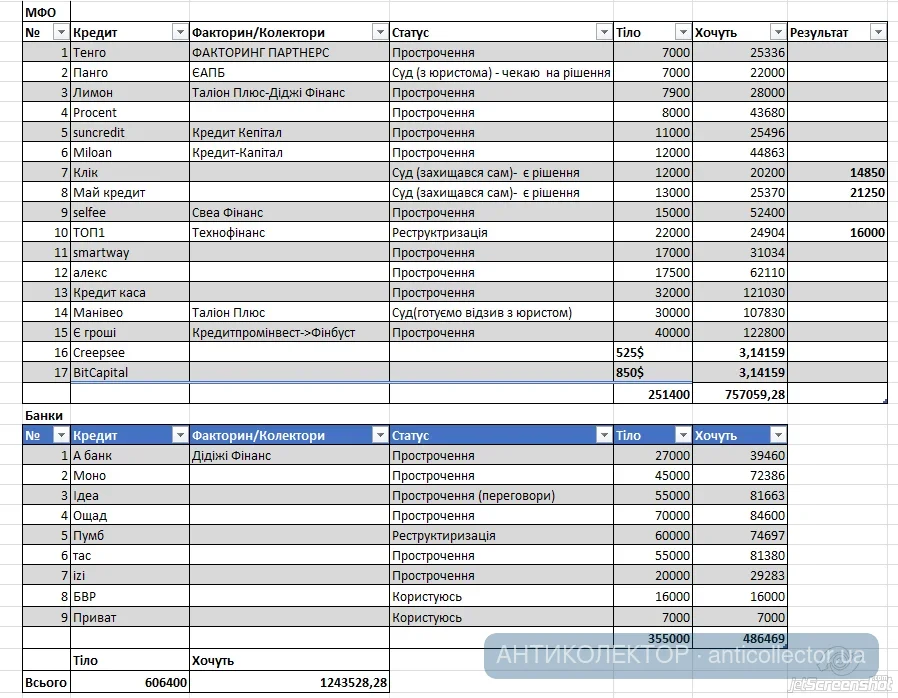Select the Miloan credit cell
The image size is (898, 698).
click(x=130, y=152)
